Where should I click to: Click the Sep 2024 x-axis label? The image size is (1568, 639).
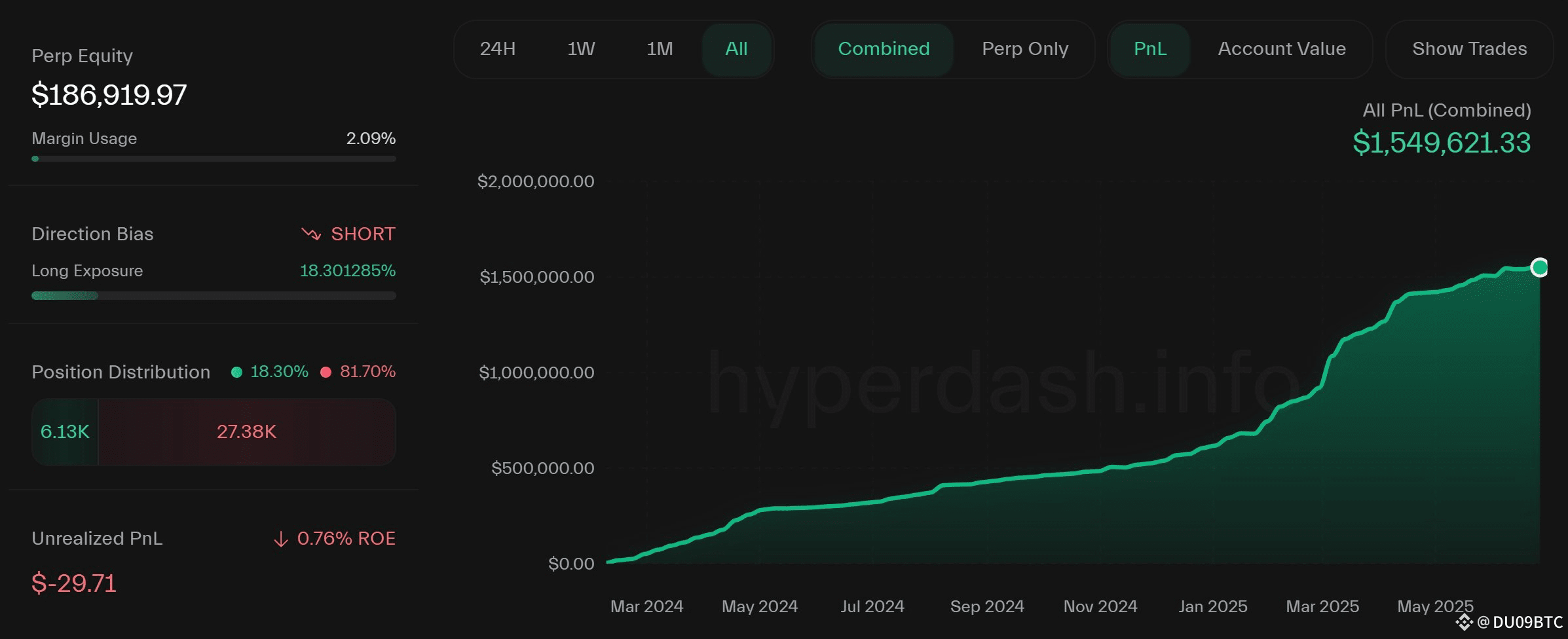click(987, 606)
